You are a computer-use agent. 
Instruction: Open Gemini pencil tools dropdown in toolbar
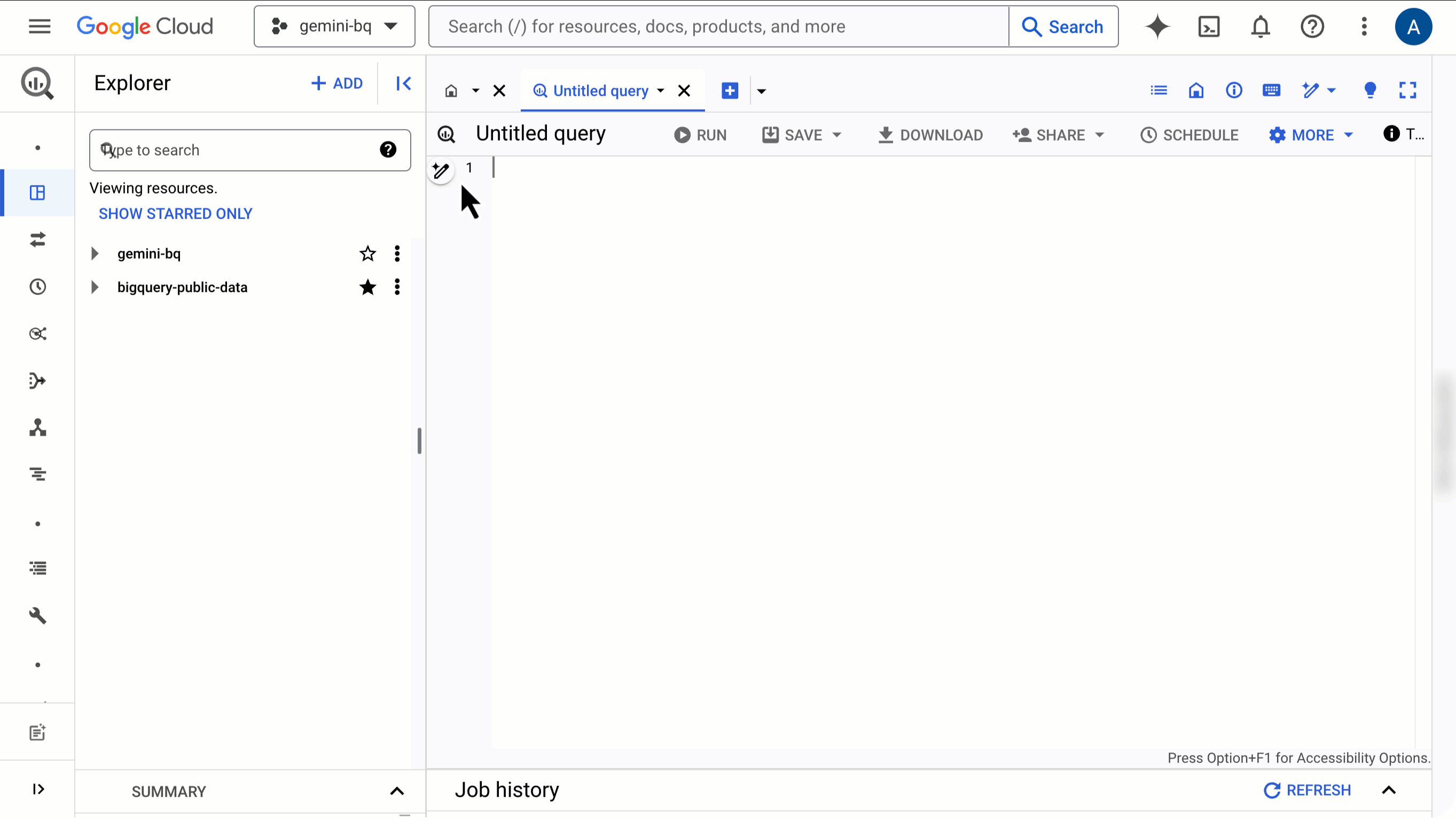[x=1331, y=90]
